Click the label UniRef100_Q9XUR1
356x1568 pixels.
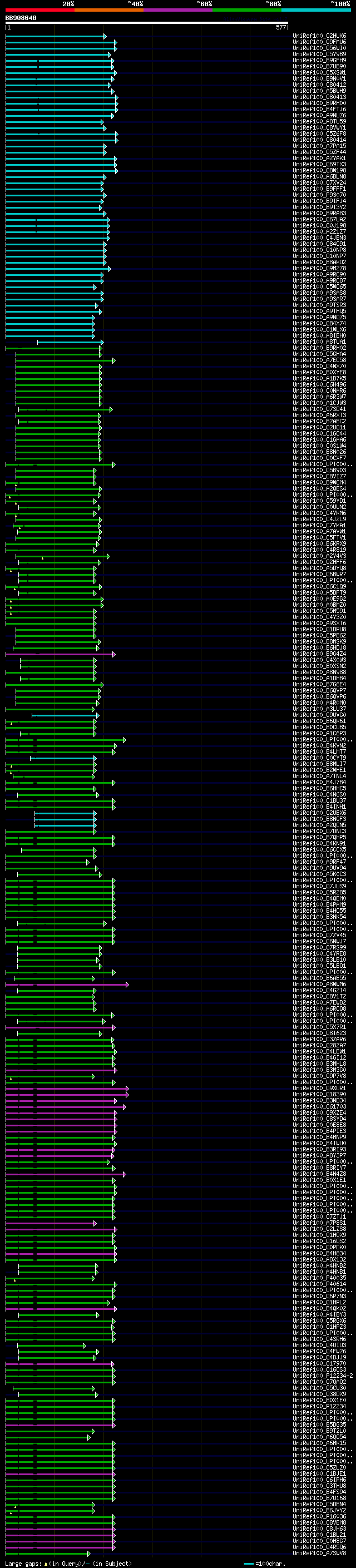tap(319, 1089)
